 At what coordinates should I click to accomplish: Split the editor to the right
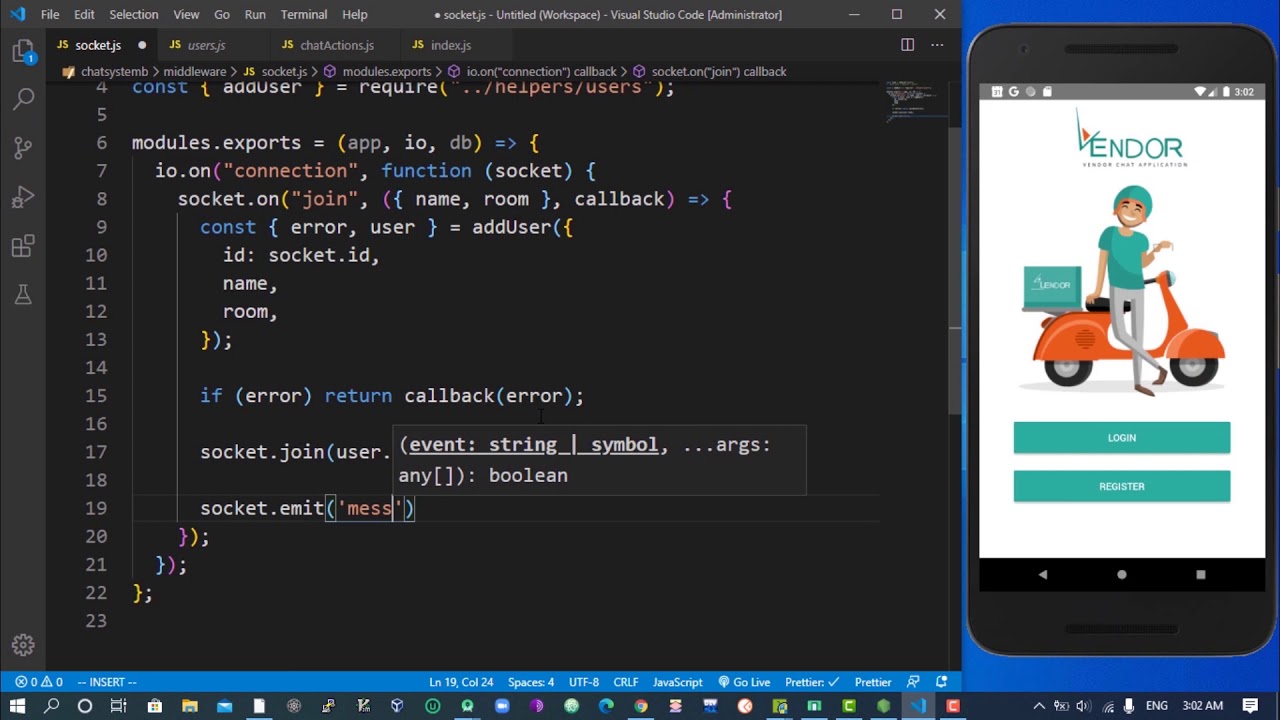point(907,45)
